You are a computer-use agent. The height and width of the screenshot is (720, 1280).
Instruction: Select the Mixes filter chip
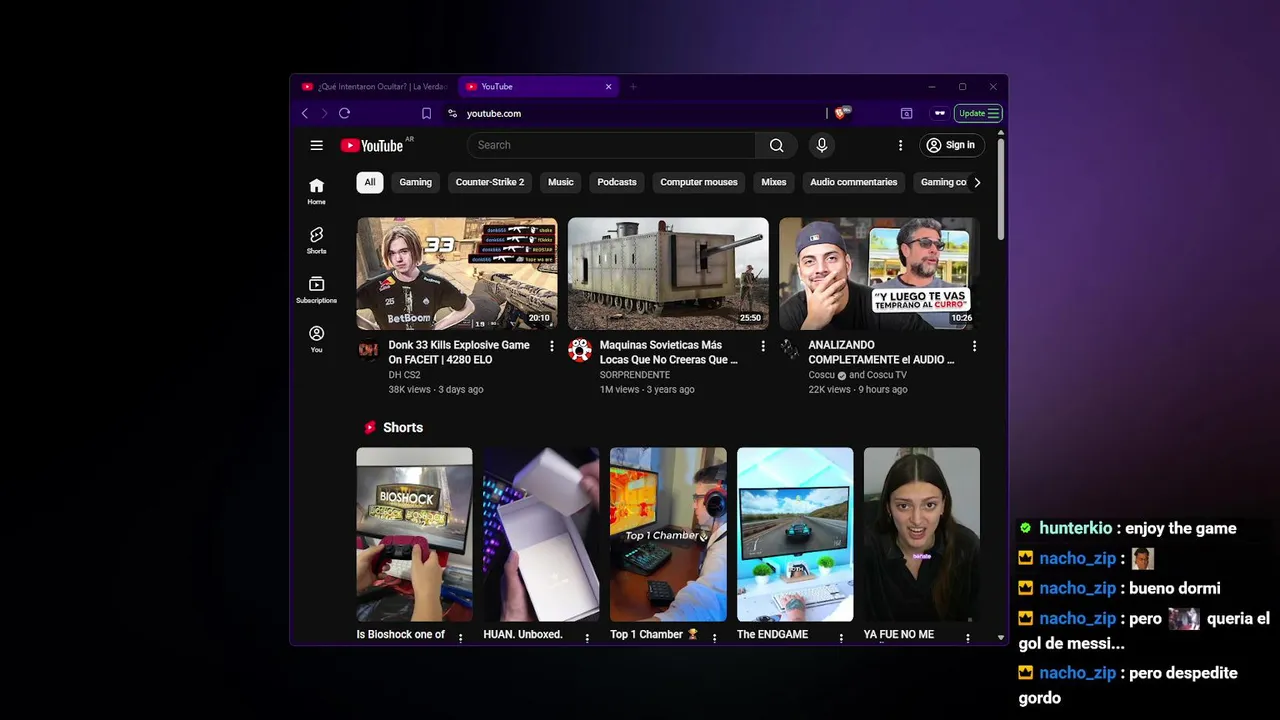tap(774, 182)
